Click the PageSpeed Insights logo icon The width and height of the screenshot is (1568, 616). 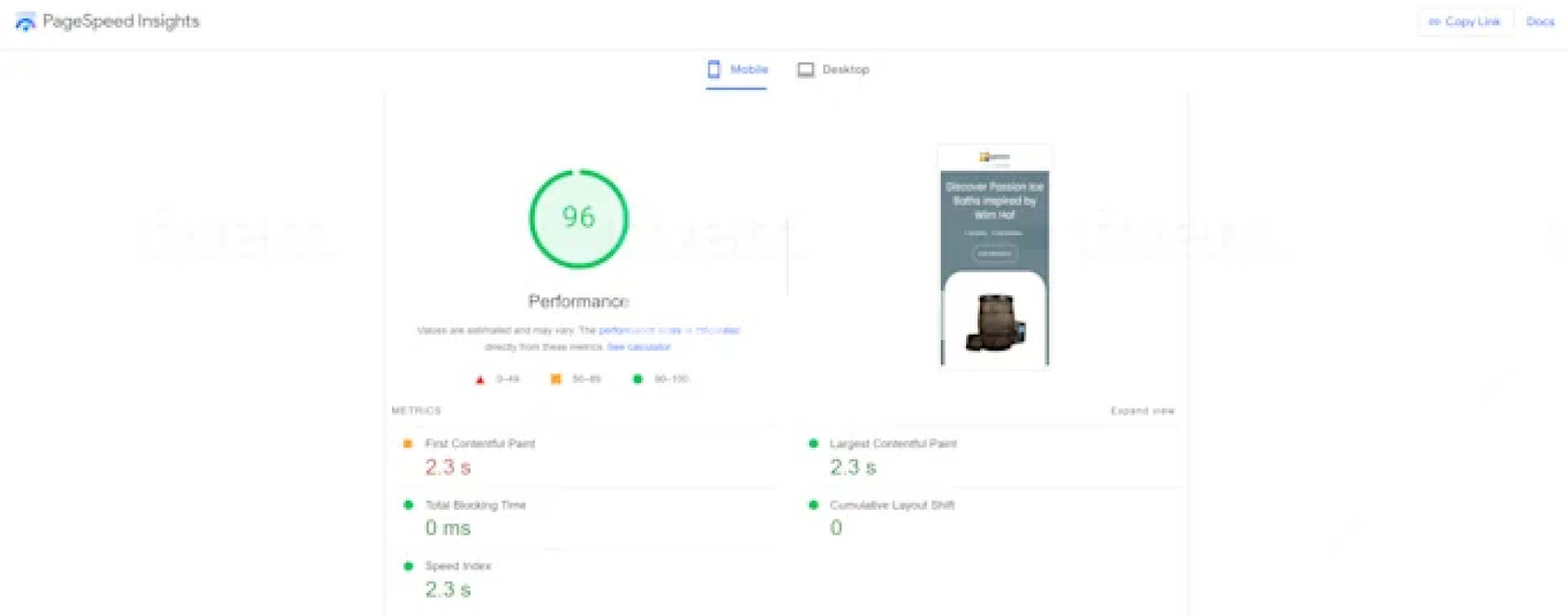pos(25,23)
